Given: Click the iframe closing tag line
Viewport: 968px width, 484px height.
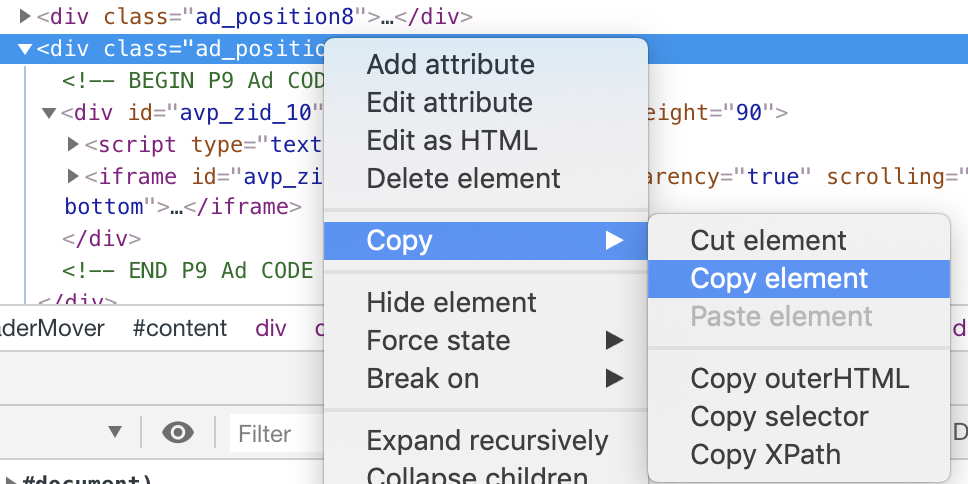Looking at the screenshot, I should (183, 207).
